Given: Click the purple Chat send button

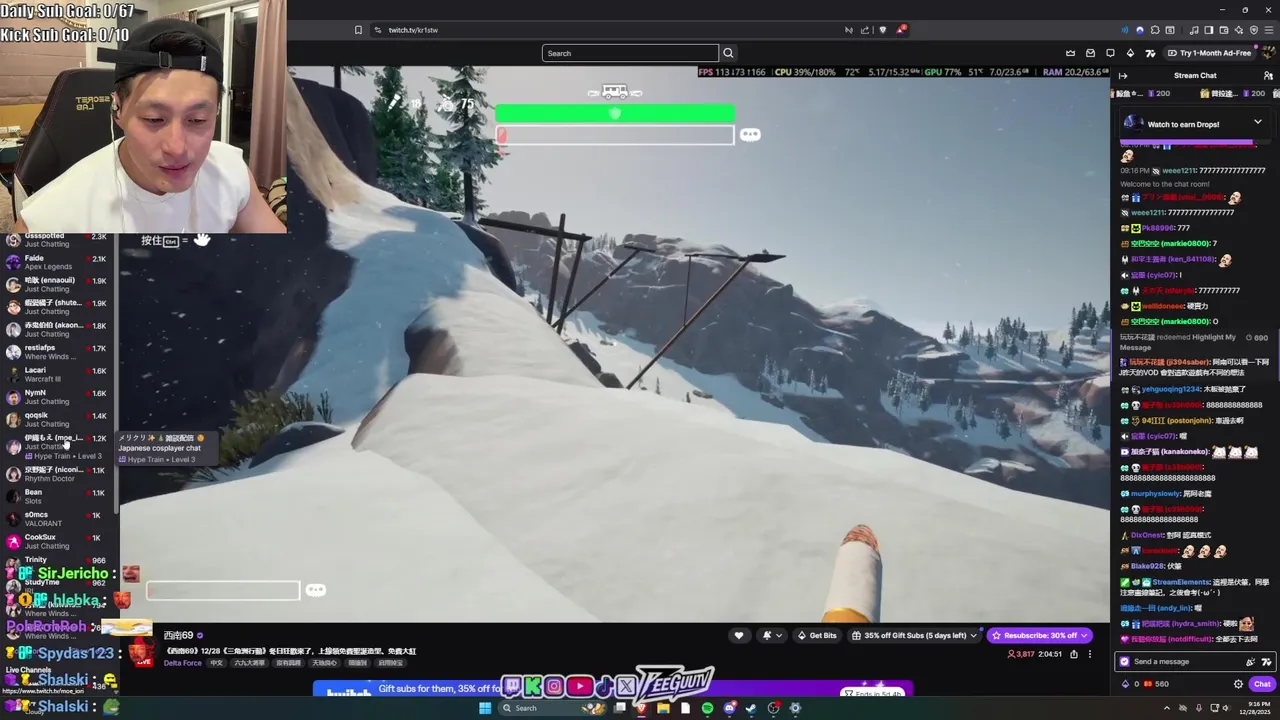Looking at the screenshot, I should (x=1262, y=684).
